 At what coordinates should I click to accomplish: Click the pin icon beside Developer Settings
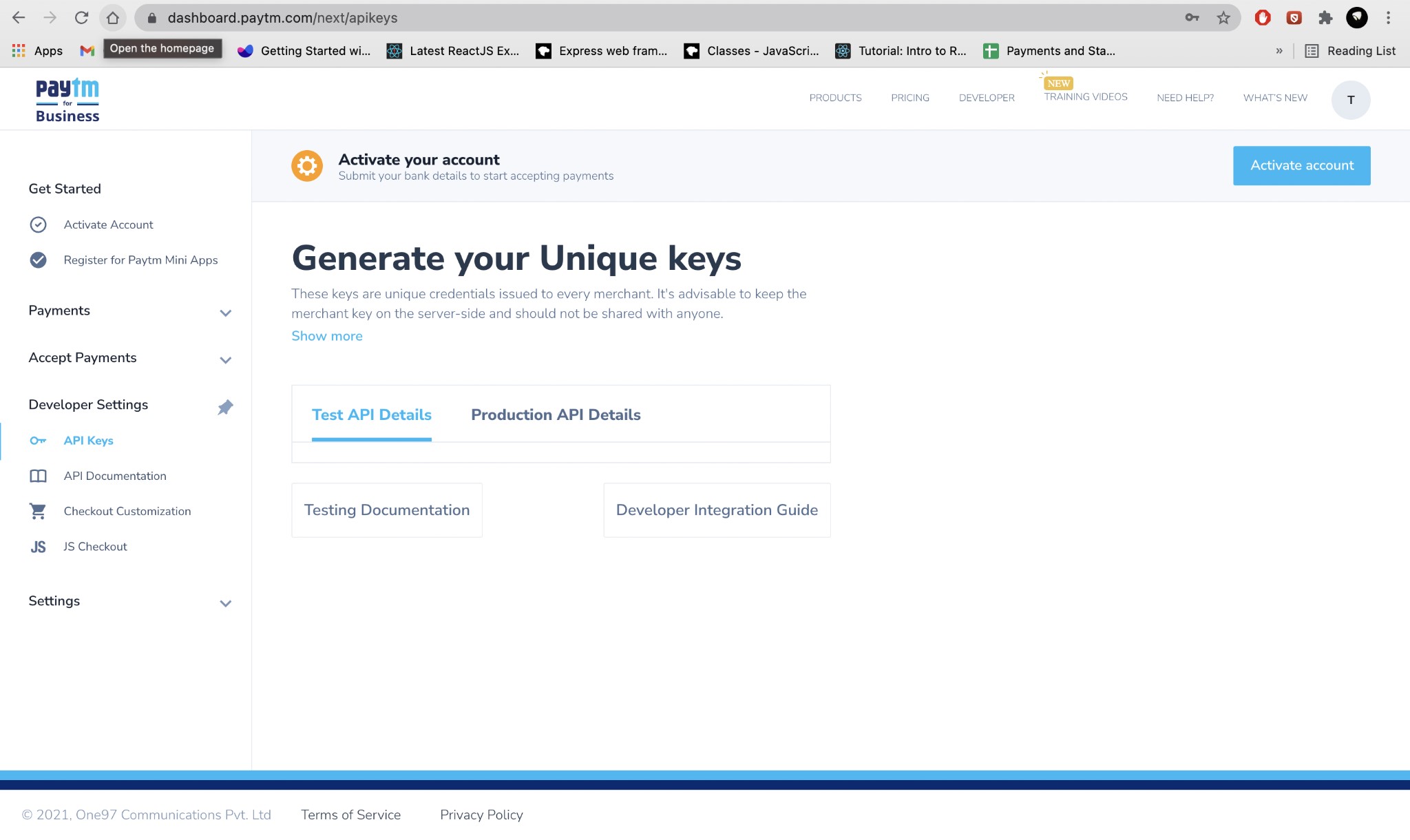pyautogui.click(x=225, y=407)
